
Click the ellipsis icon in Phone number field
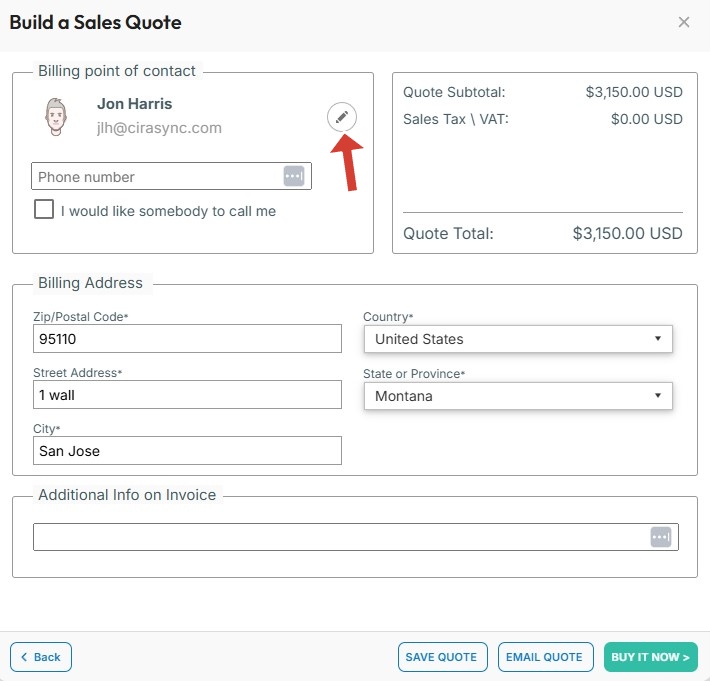[x=293, y=176]
